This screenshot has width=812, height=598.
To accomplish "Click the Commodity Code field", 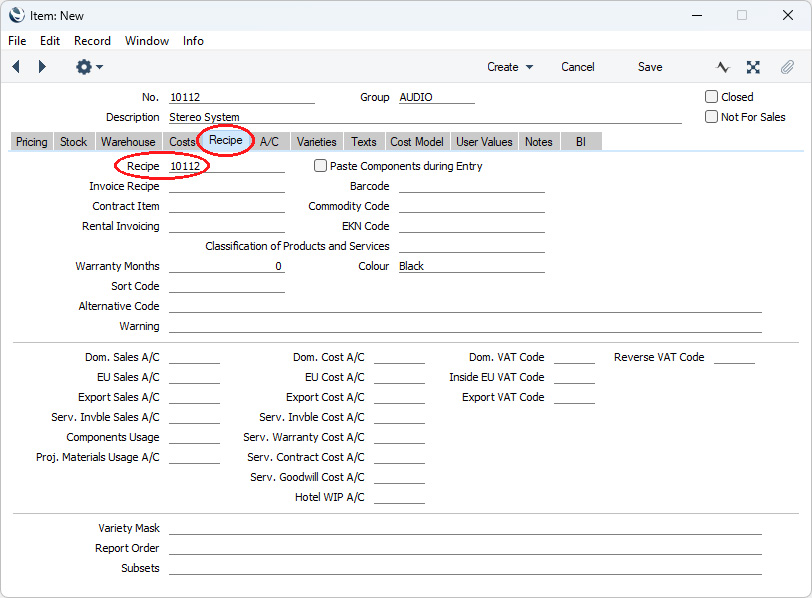I will point(472,206).
